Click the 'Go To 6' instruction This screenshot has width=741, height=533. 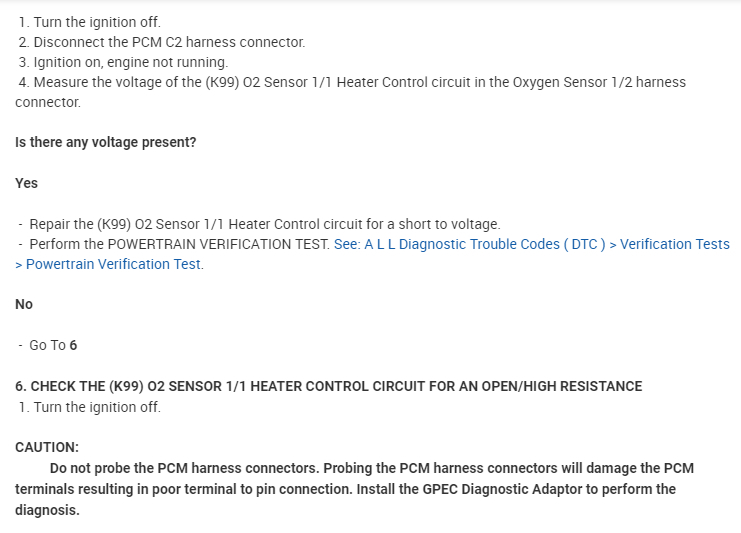point(53,345)
